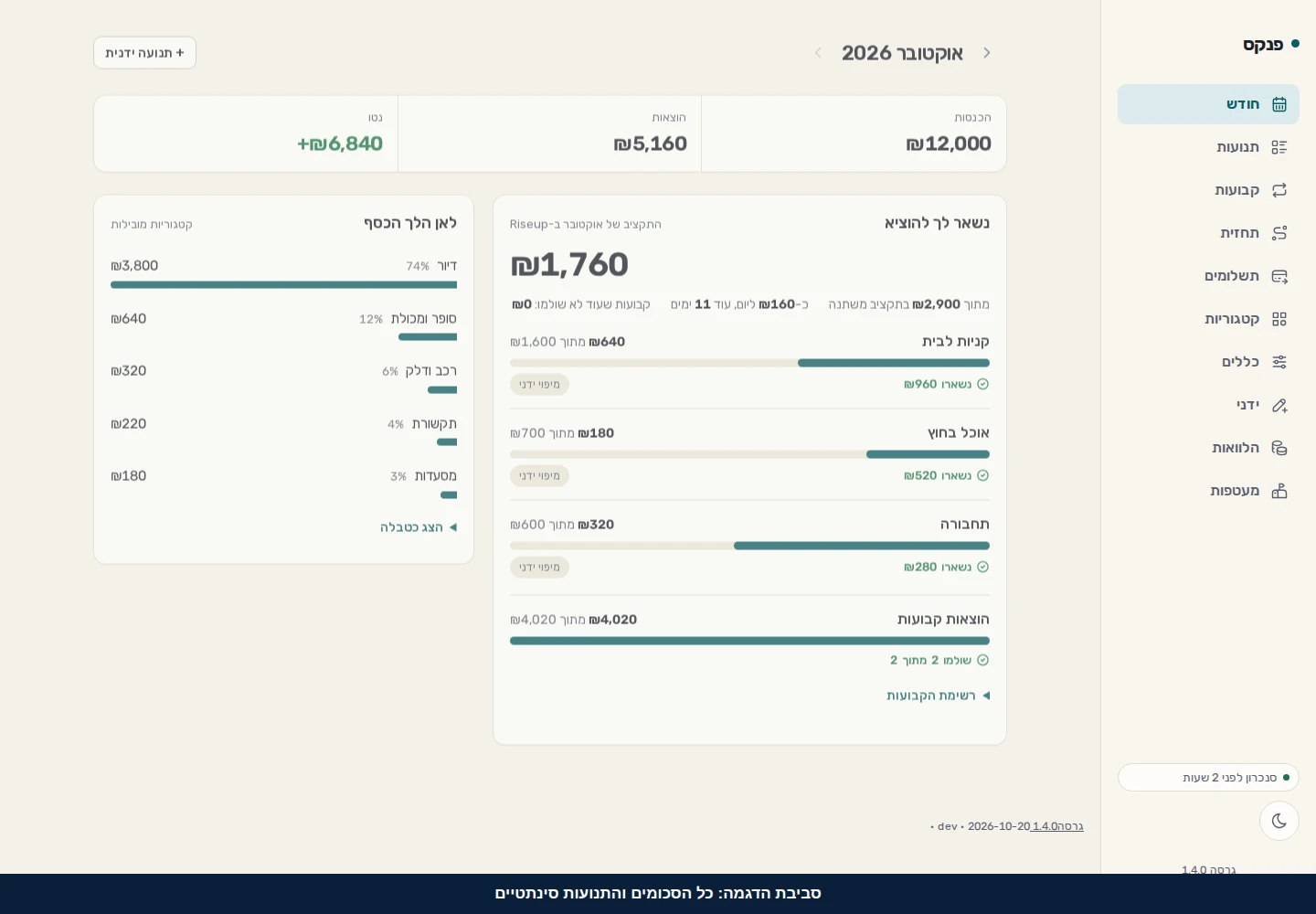Click the תנועות list icon
This screenshot has width=1316, height=914.
1279,147
